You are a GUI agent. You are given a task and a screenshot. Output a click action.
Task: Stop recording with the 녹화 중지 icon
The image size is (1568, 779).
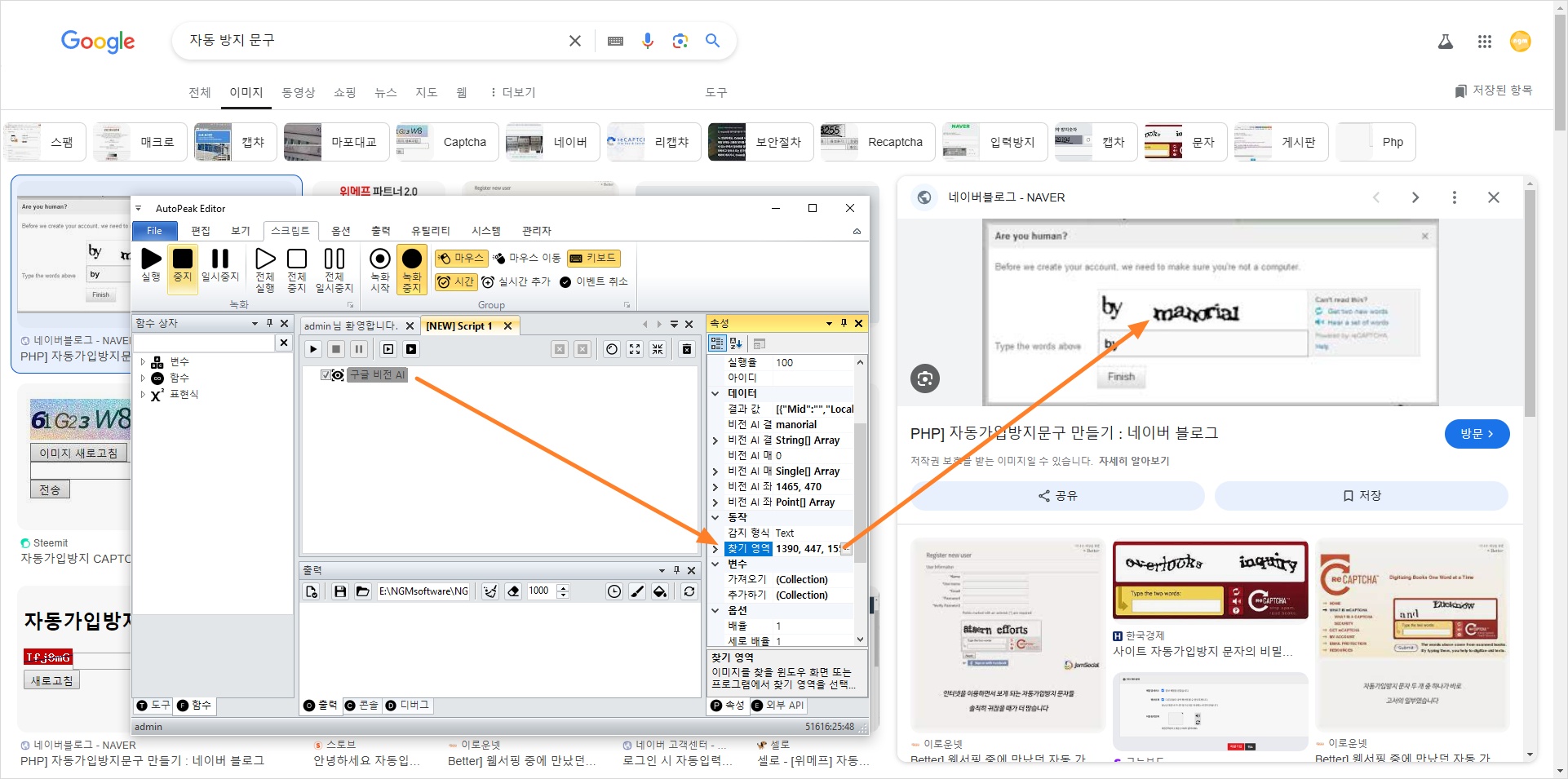pos(412,270)
